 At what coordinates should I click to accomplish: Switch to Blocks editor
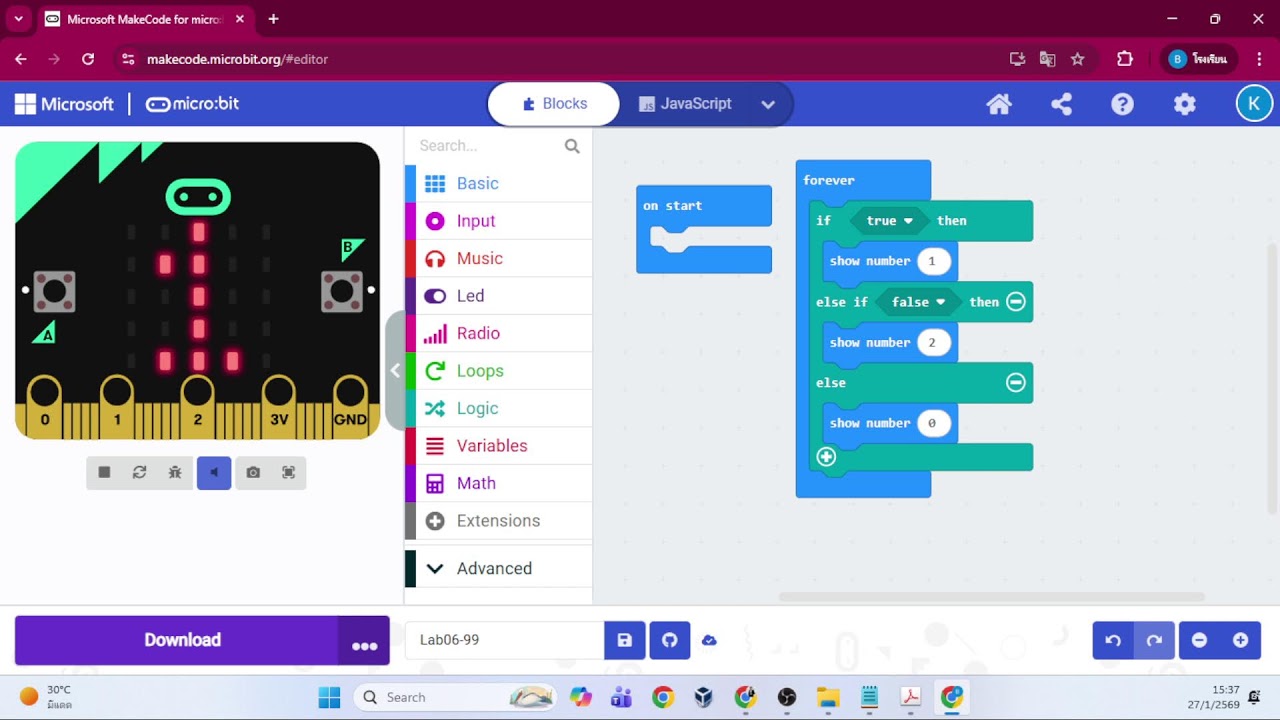tap(554, 104)
